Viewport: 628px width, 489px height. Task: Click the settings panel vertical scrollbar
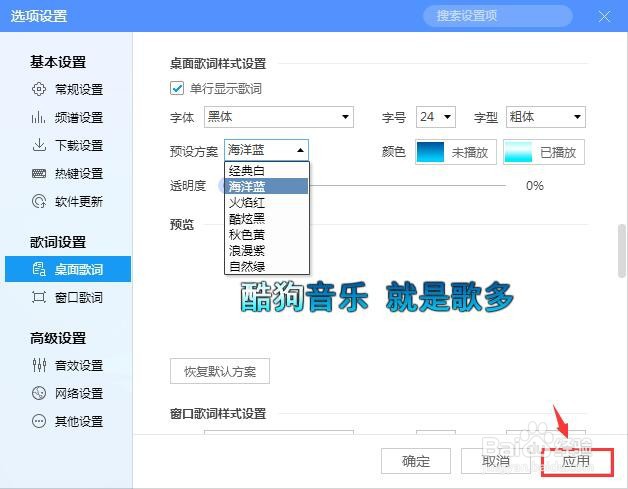(x=622, y=251)
